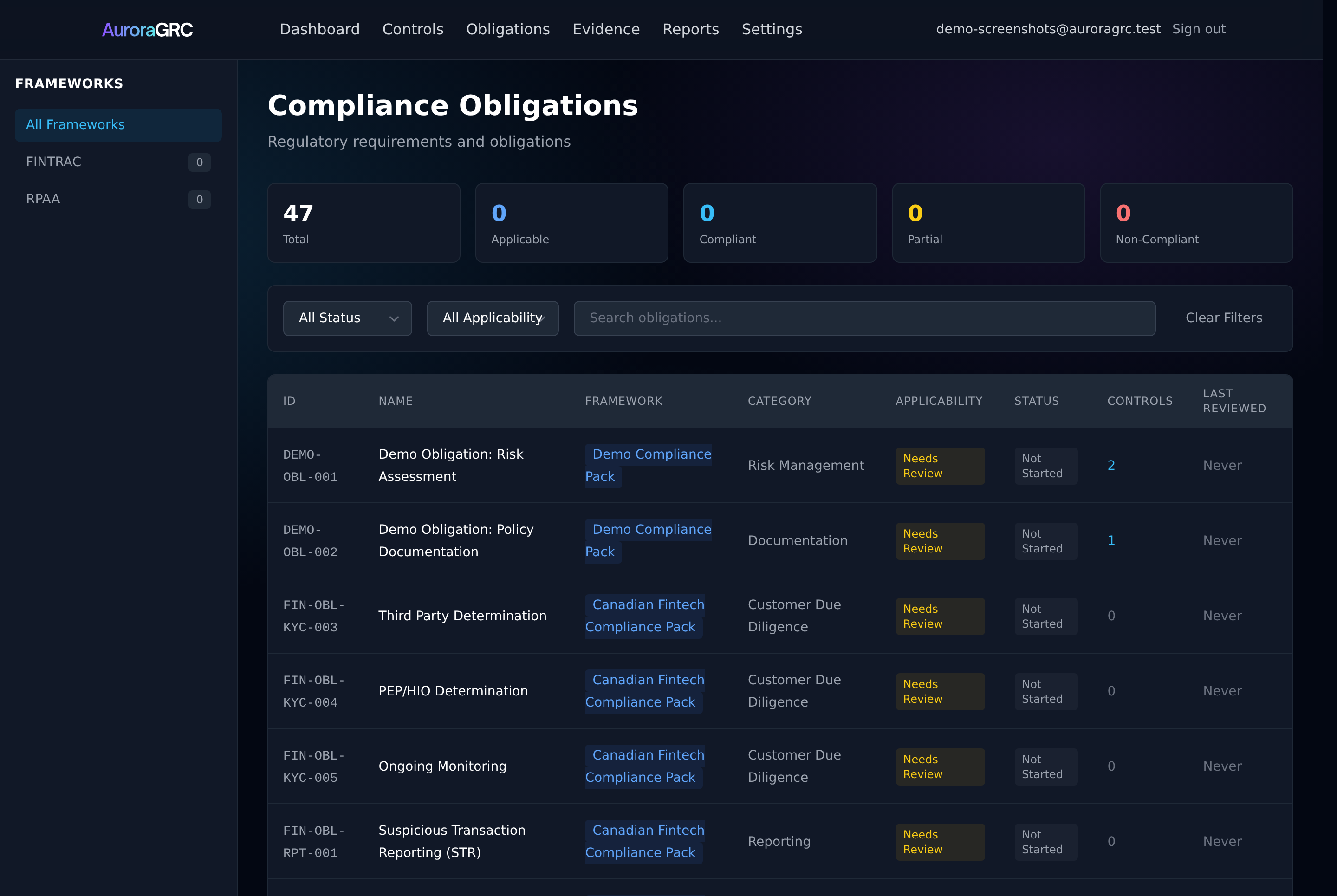Image resolution: width=1337 pixels, height=896 pixels.
Task: Open the Canadian Fintech Compliance Pack on Third Party Determination
Action: [644, 616]
